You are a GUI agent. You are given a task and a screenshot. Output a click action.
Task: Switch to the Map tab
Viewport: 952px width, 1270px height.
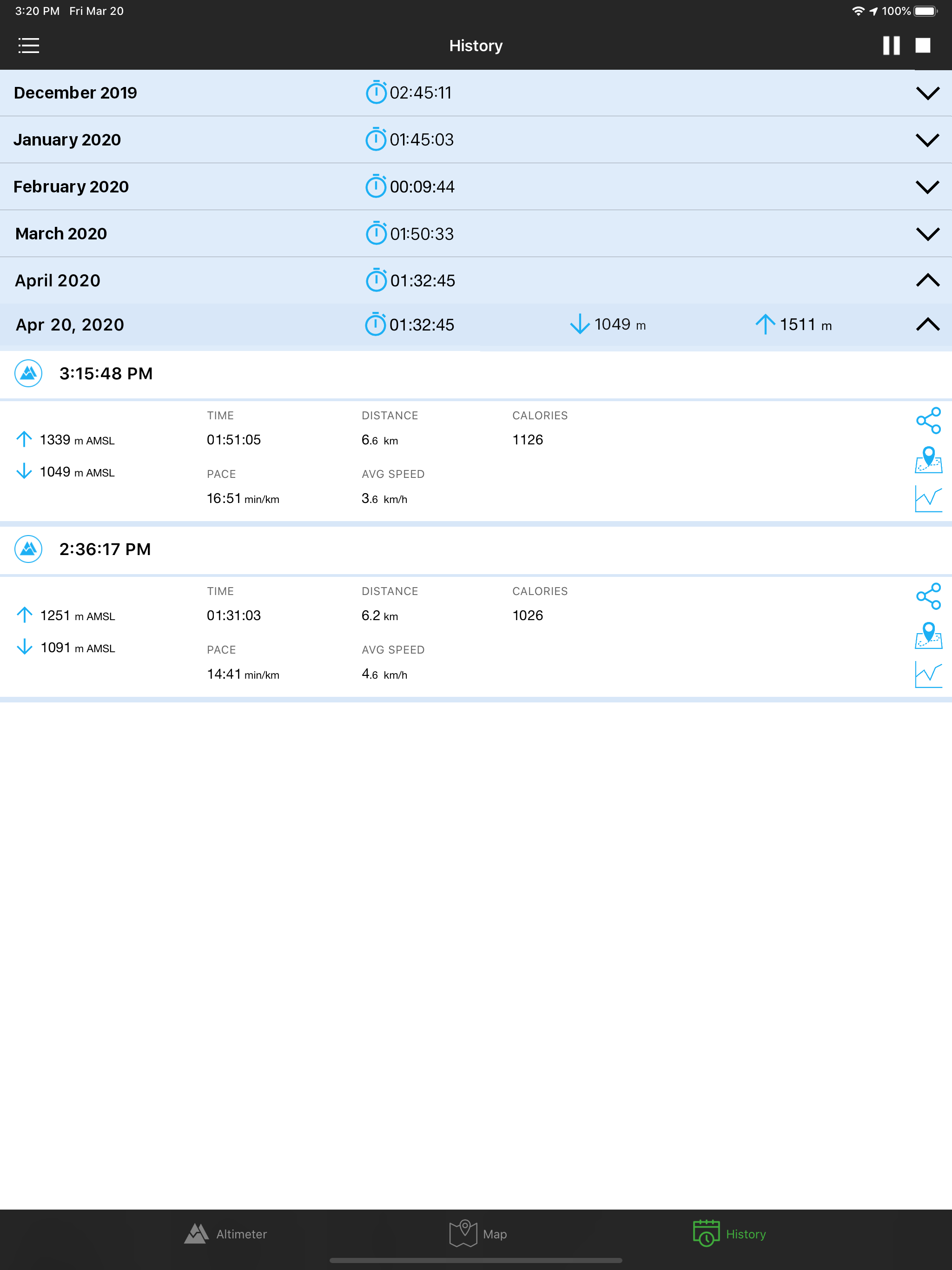[x=478, y=1234]
